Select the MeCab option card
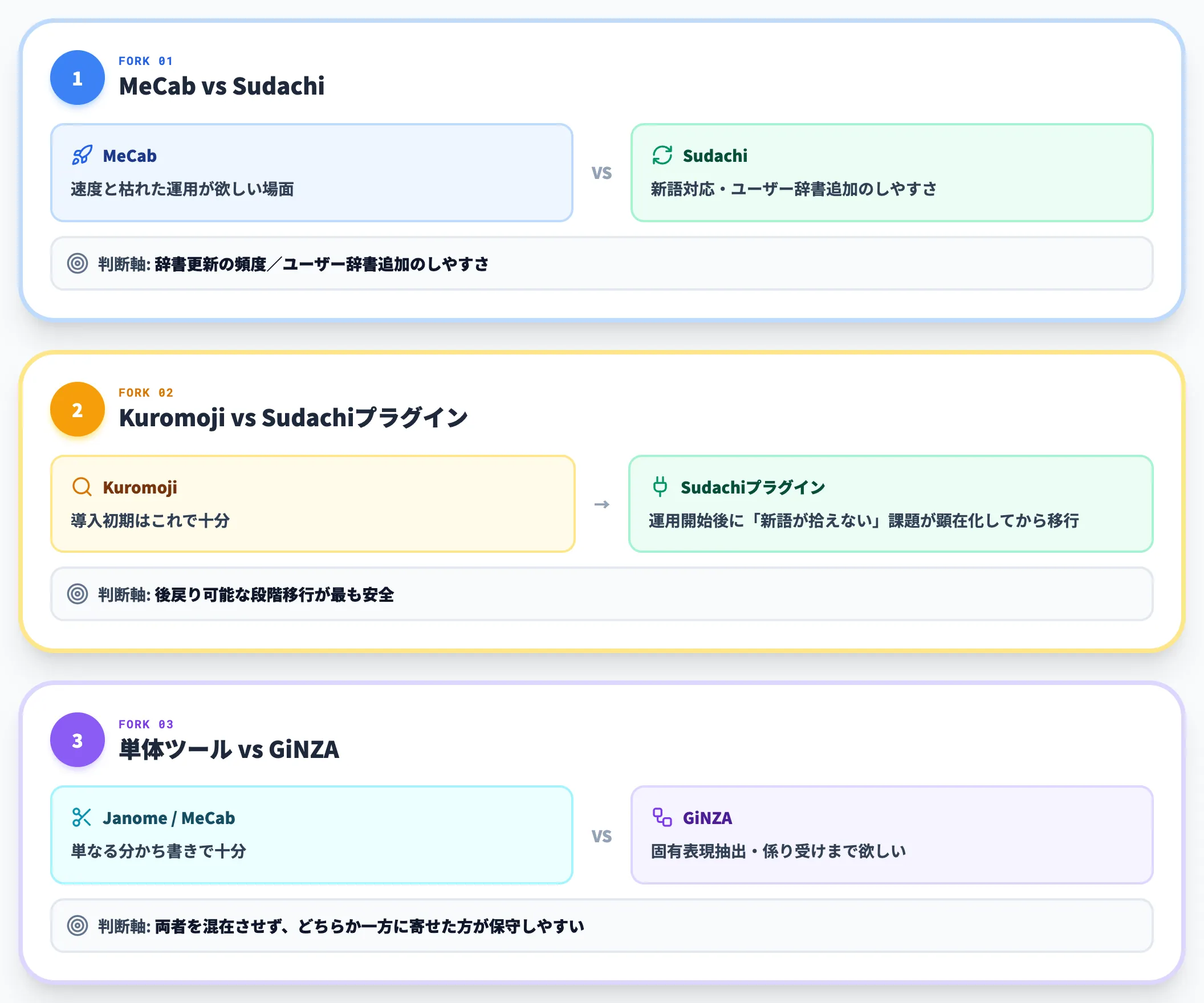The image size is (1204, 1003). 312,173
